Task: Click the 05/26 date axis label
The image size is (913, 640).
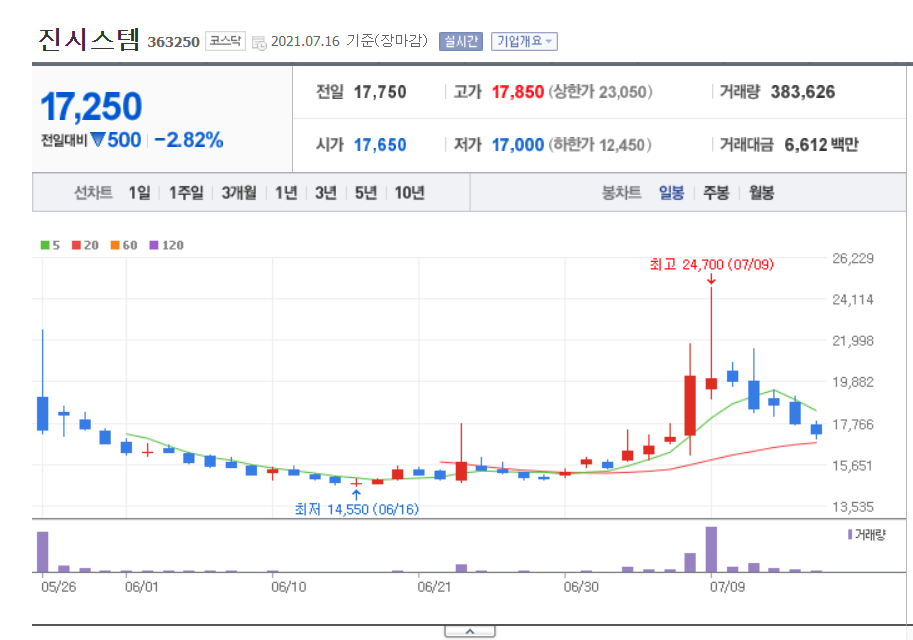Action: (x=59, y=587)
